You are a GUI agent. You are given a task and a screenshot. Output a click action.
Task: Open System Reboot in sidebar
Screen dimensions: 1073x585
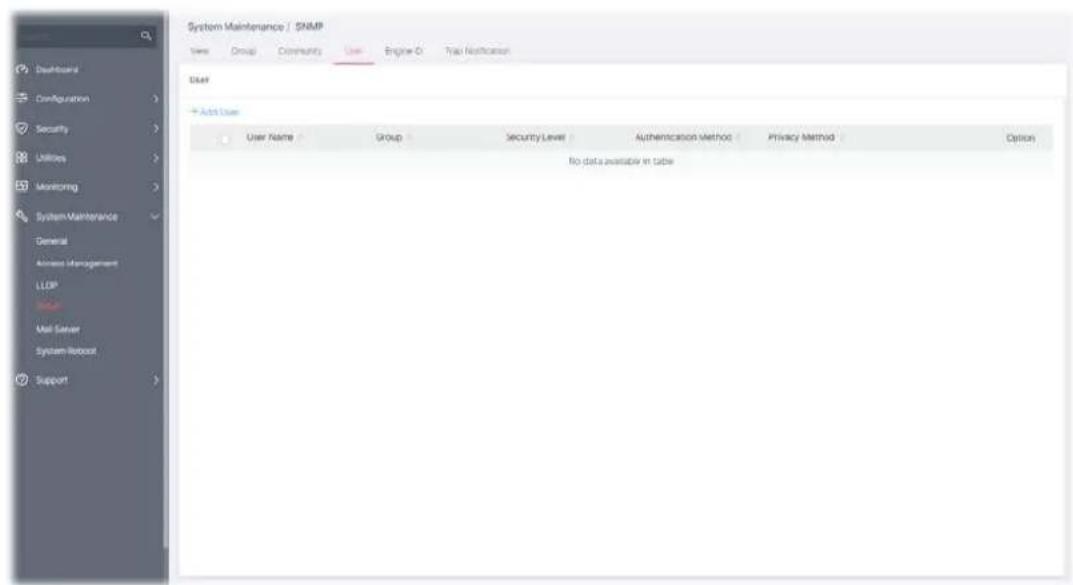tap(66, 351)
